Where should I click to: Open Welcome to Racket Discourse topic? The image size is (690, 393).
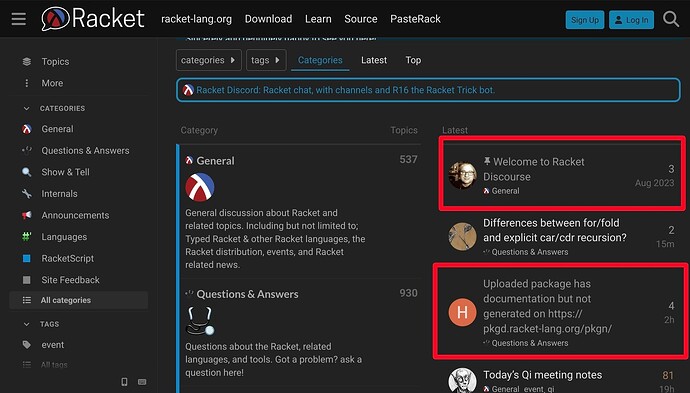[x=533, y=169]
